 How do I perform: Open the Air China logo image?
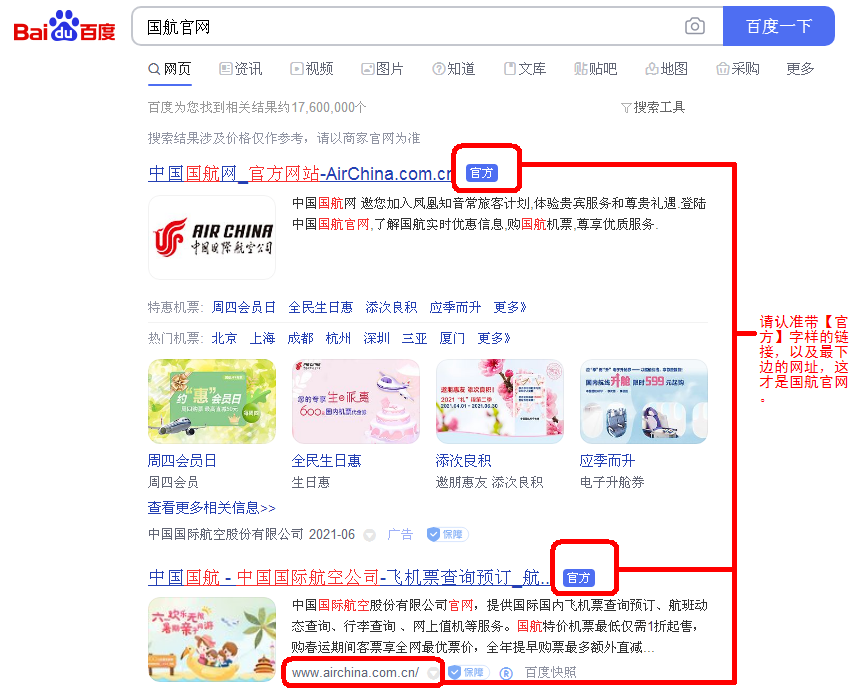(x=212, y=238)
